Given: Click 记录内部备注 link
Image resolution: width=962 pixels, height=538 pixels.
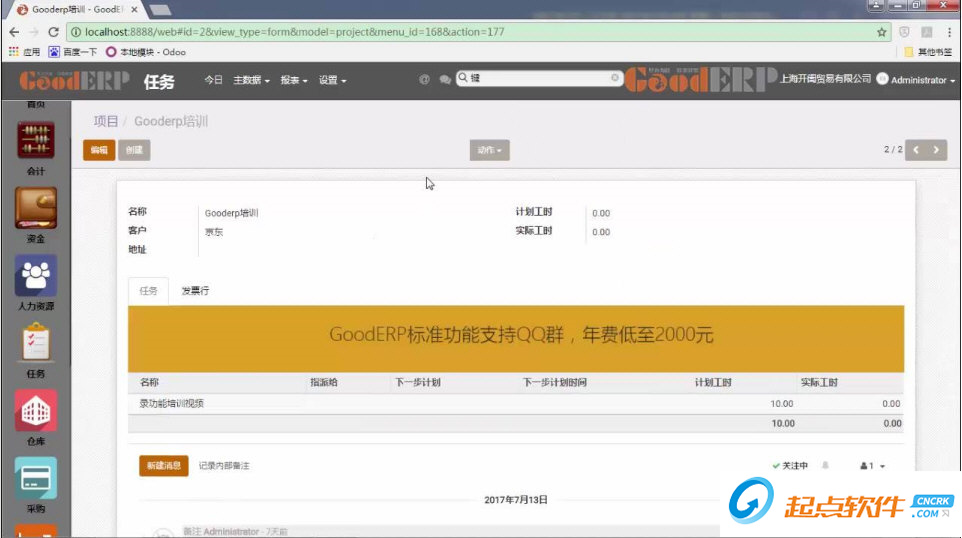Looking at the screenshot, I should tap(224, 466).
